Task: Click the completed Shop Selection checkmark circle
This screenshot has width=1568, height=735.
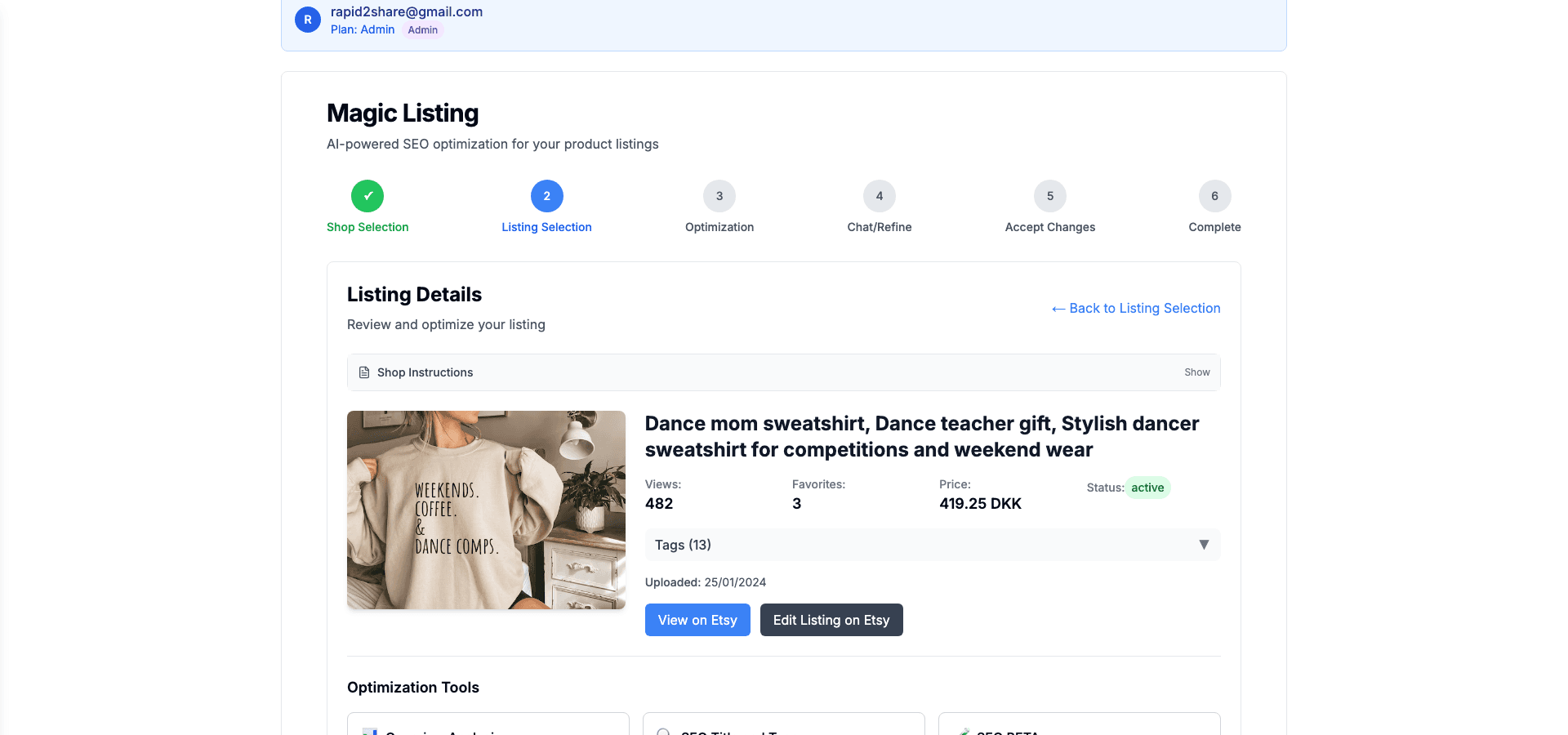Action: (x=367, y=196)
